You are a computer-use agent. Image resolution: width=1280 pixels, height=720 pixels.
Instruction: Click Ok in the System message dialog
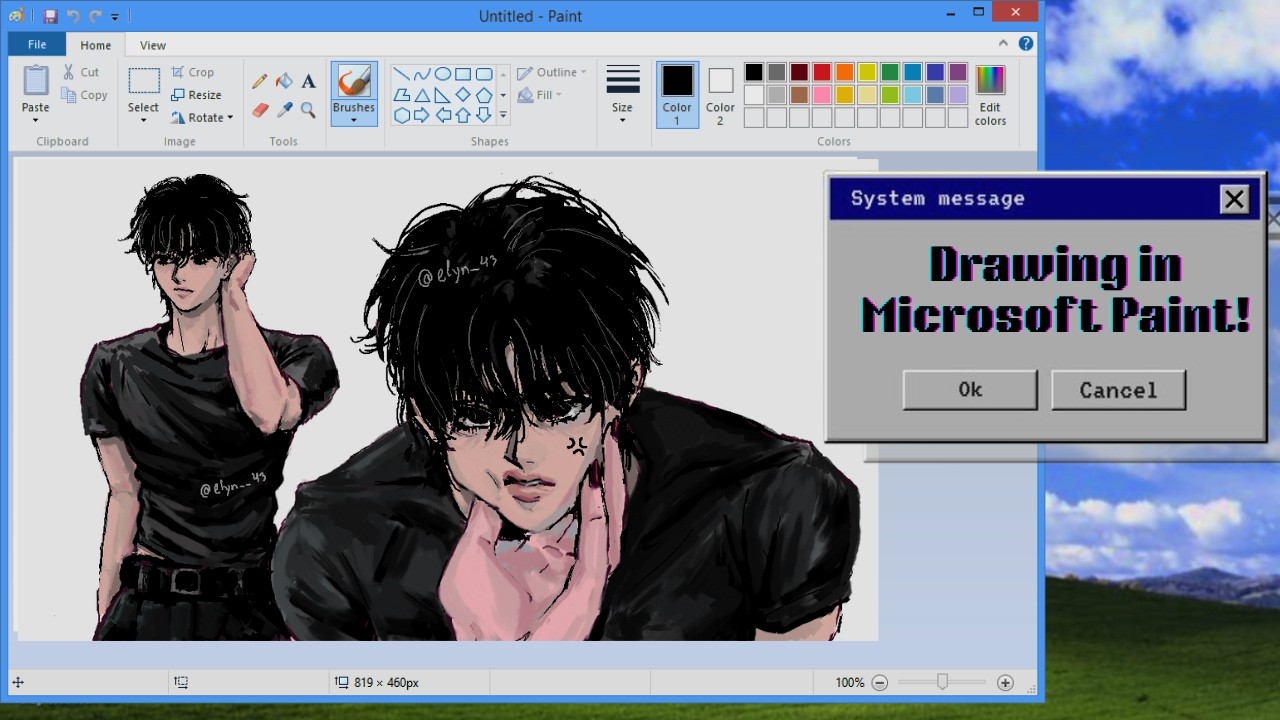[970, 390]
